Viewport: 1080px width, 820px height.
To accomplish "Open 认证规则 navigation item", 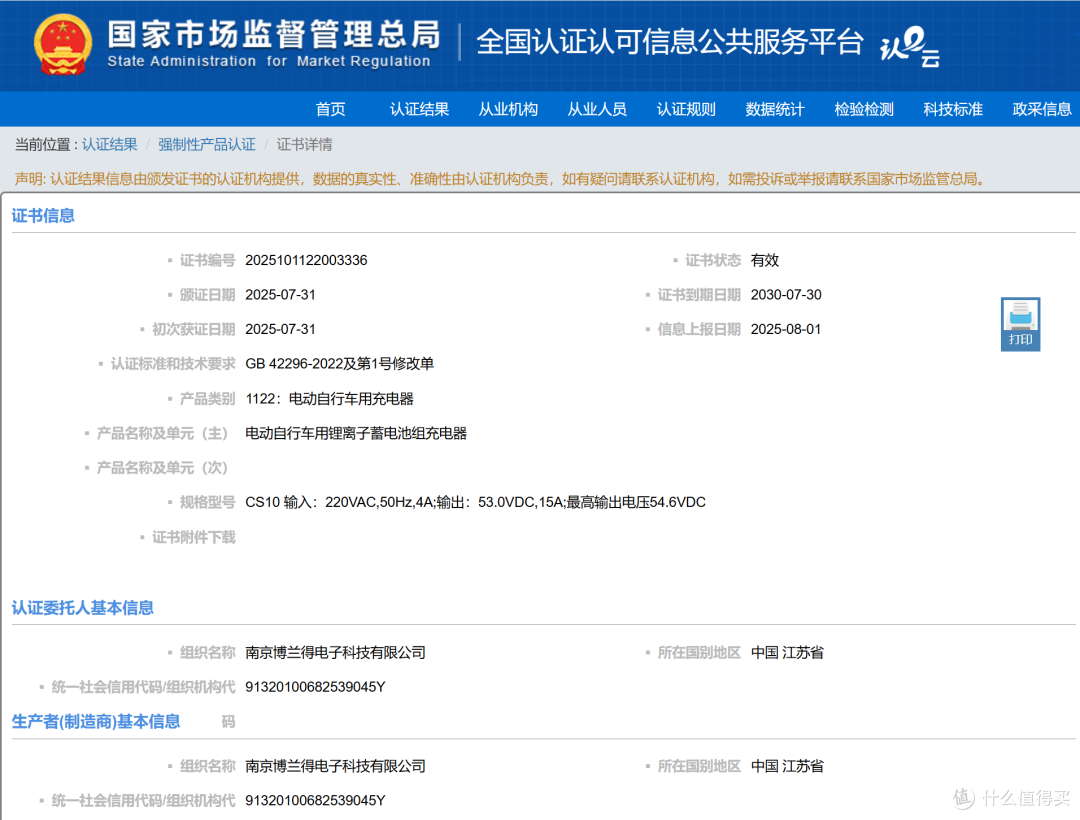I will pyautogui.click(x=686, y=109).
